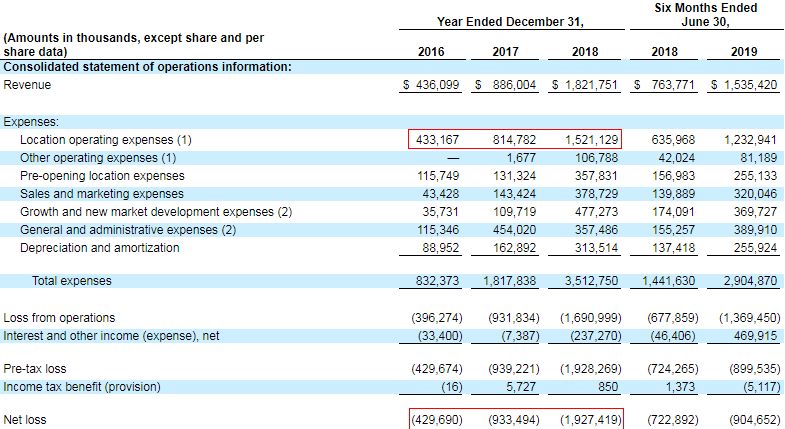Select the 'Pre-opening location expenses' row label
The image size is (785, 429).
pyautogui.click(x=102, y=176)
